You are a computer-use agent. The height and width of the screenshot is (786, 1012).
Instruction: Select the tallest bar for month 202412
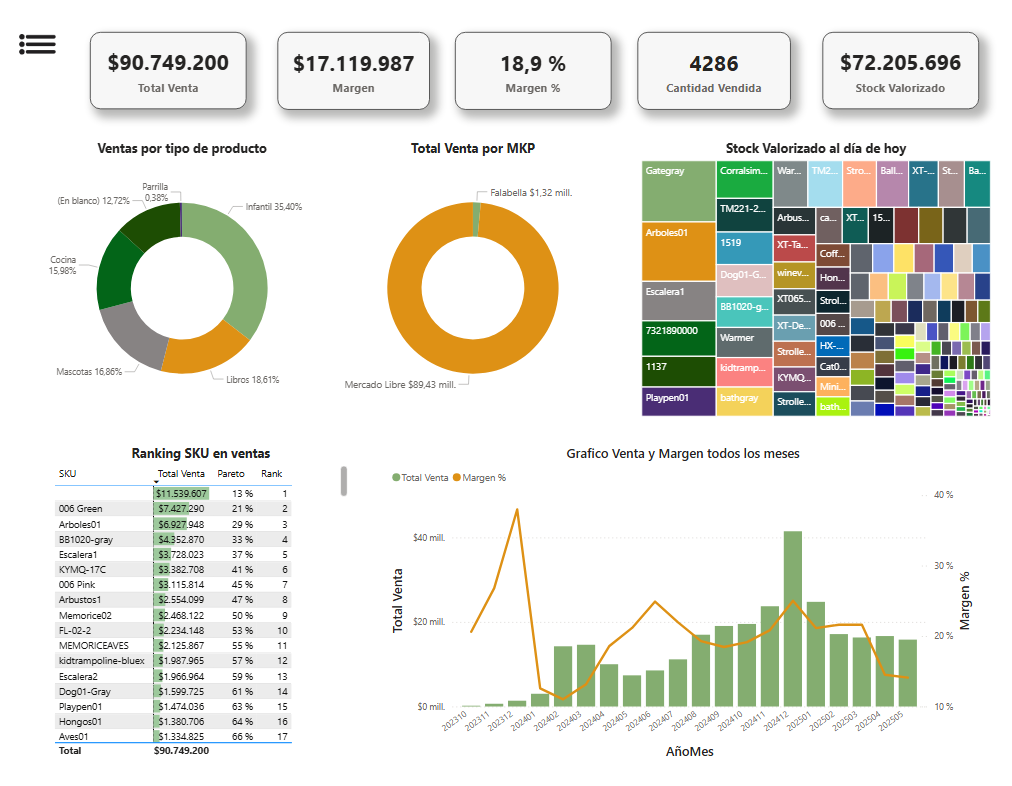[x=793, y=620]
